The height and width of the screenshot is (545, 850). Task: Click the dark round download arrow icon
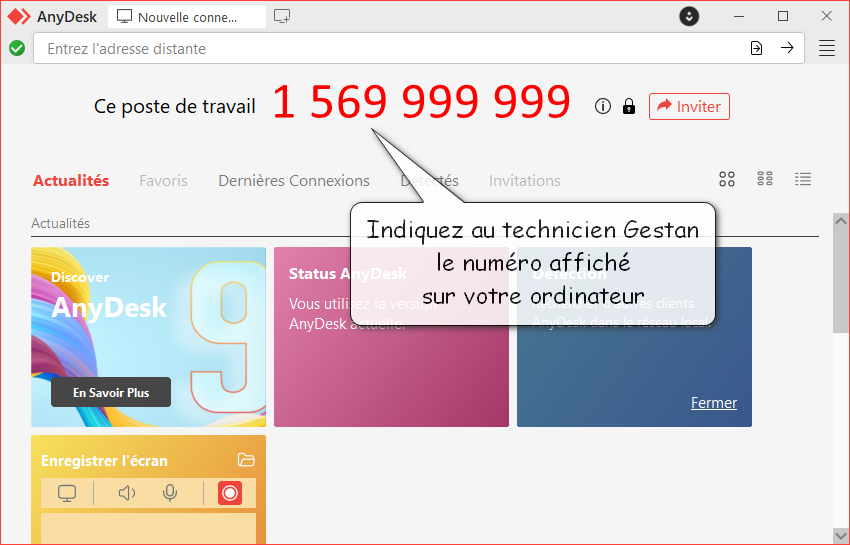(689, 16)
